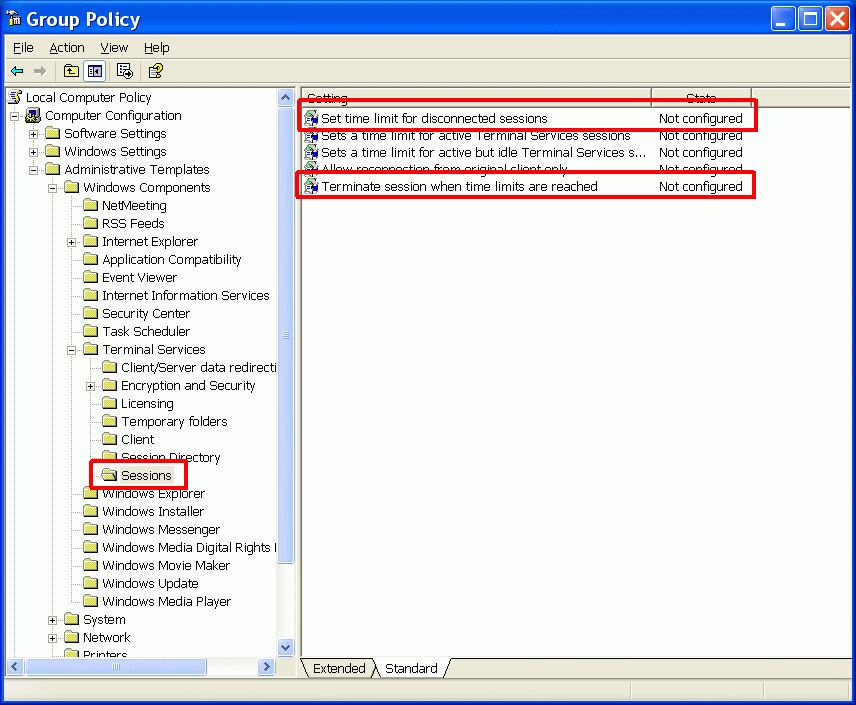This screenshot has width=856, height=705.
Task: Click the tree scrollbar up arrow
Action: tap(286, 98)
